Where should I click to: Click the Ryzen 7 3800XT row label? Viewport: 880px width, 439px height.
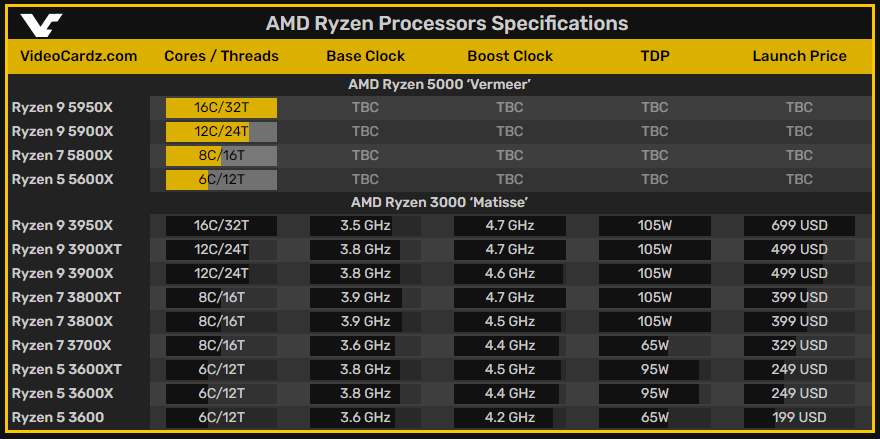click(66, 298)
